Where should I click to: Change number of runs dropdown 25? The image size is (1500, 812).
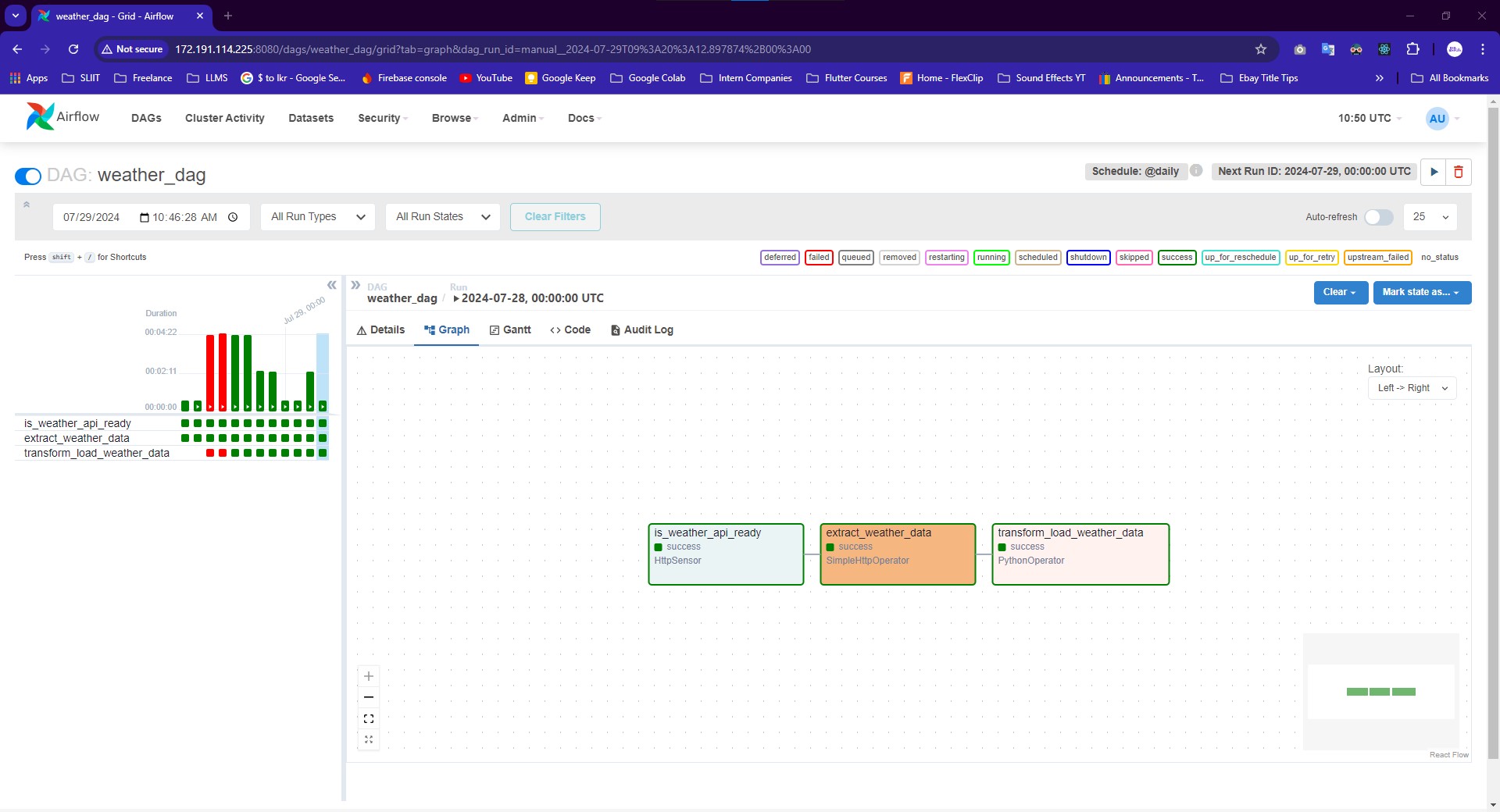(x=1430, y=217)
